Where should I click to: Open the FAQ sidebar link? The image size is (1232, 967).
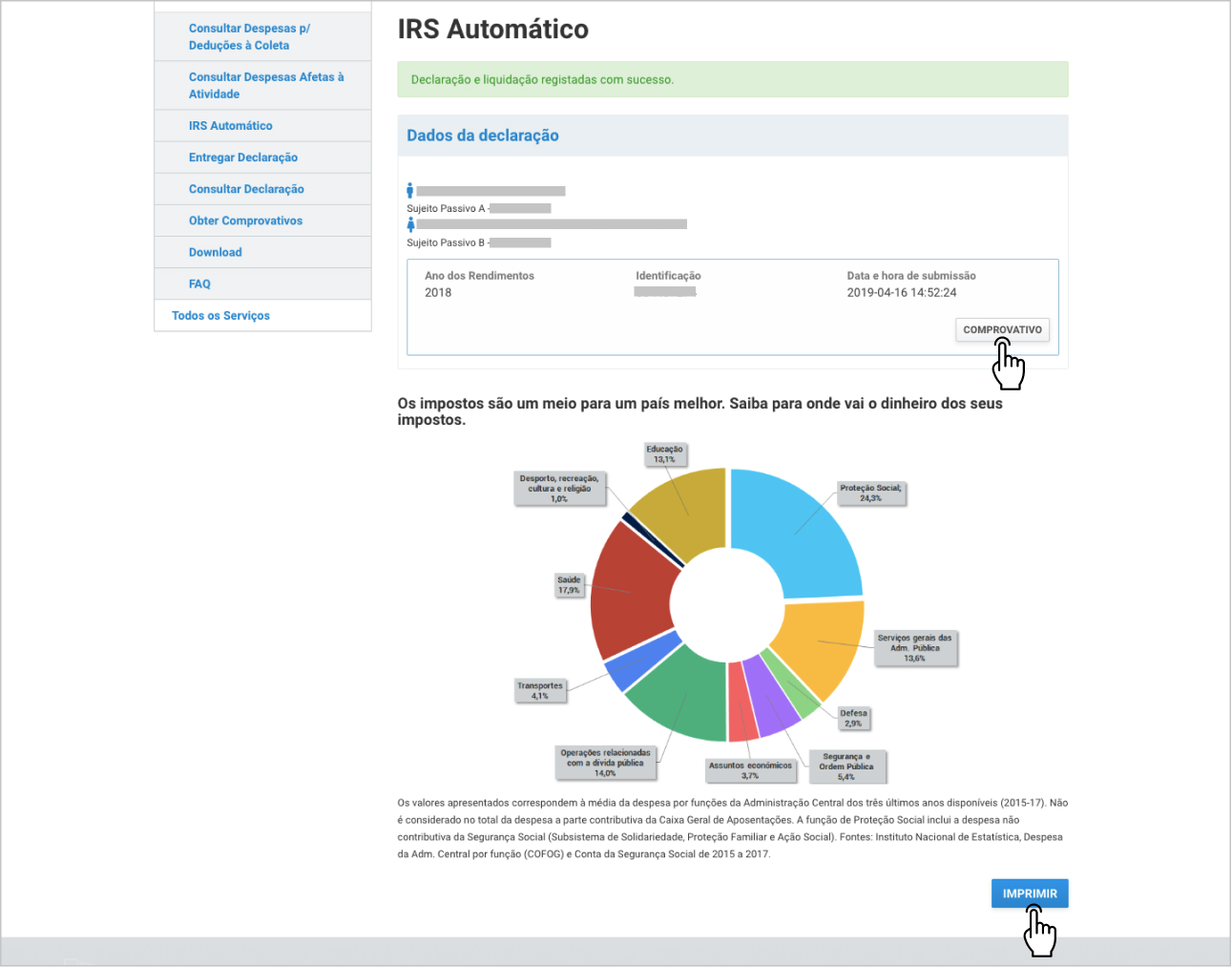click(x=199, y=284)
